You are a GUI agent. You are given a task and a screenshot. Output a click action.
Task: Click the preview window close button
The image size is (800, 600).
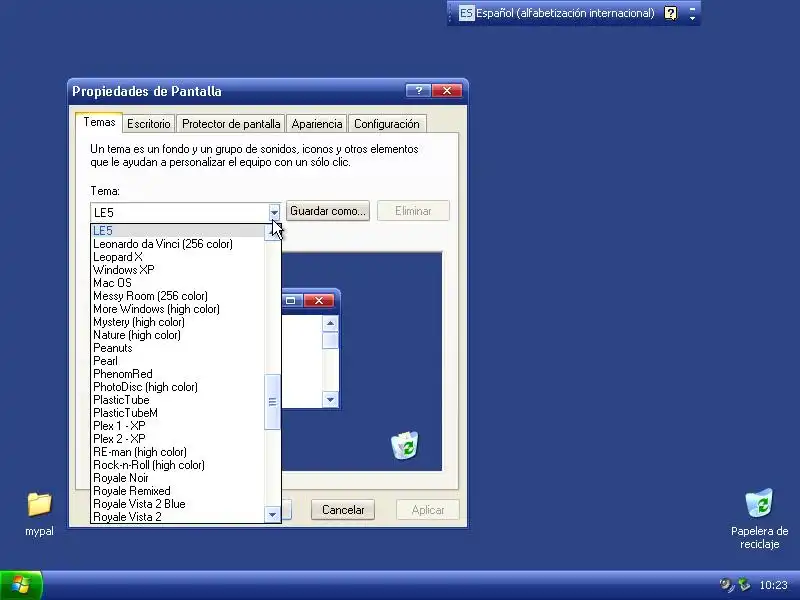click(x=319, y=301)
